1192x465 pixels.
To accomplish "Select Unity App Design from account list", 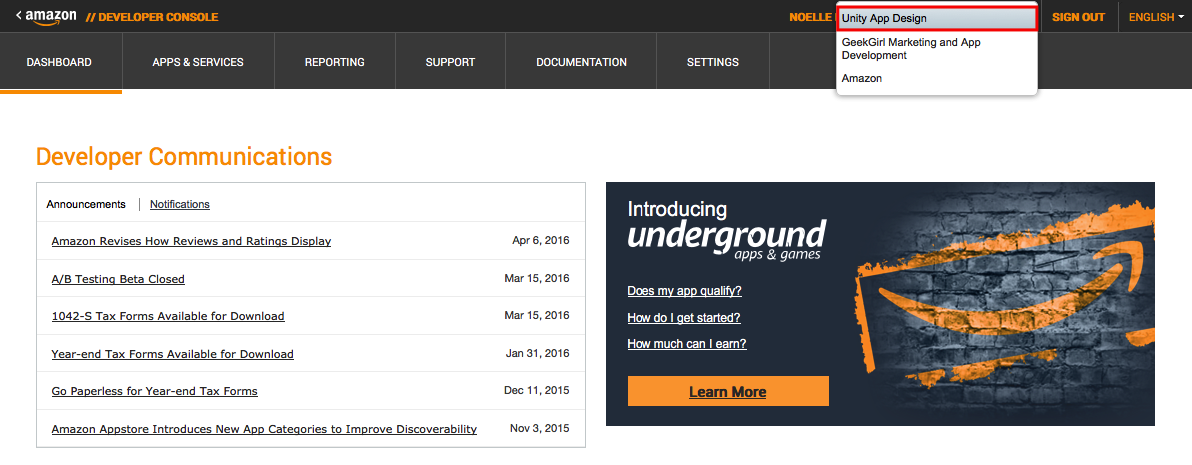I will 936,19.
